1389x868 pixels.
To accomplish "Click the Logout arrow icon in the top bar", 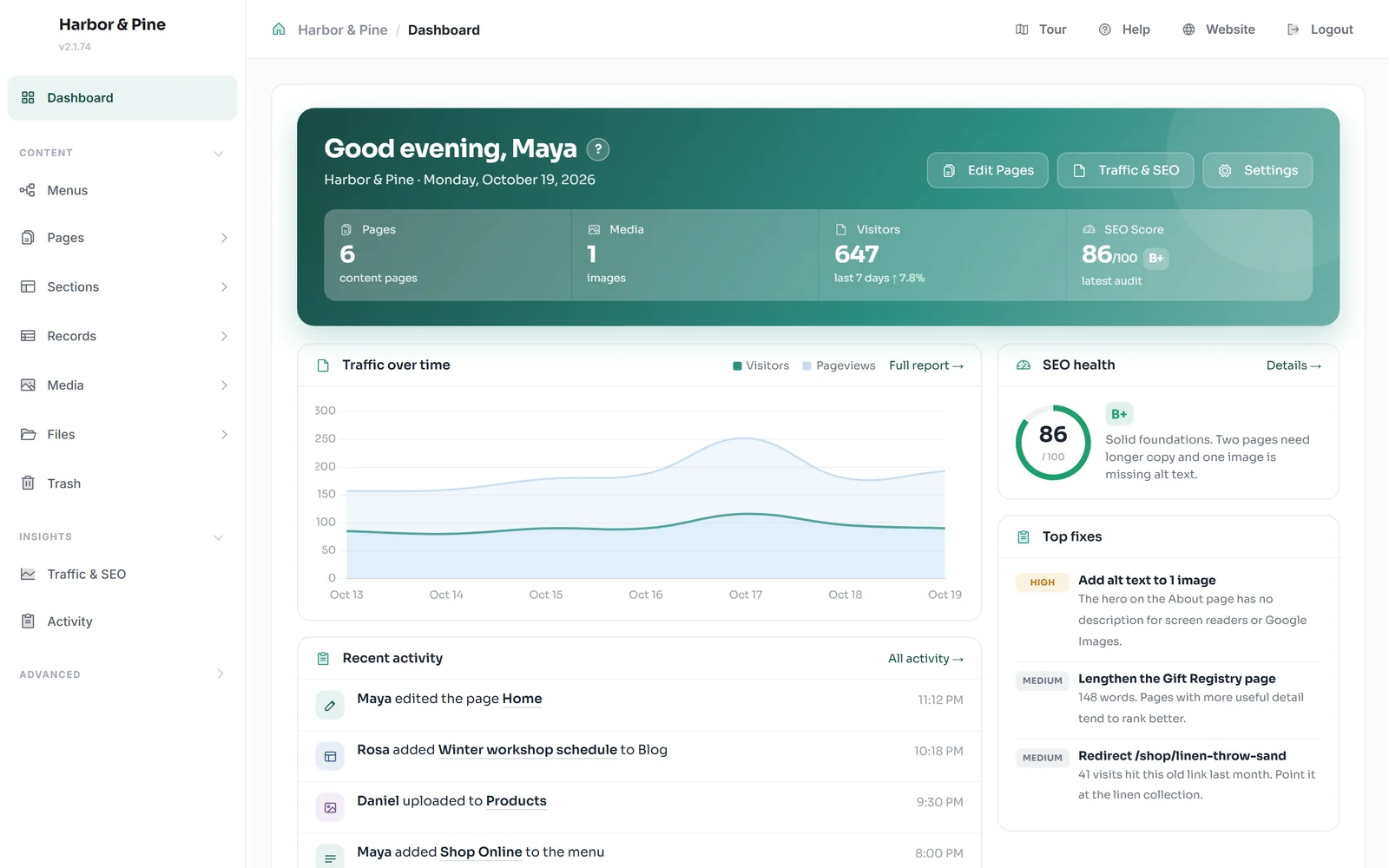I will pos(1294,30).
